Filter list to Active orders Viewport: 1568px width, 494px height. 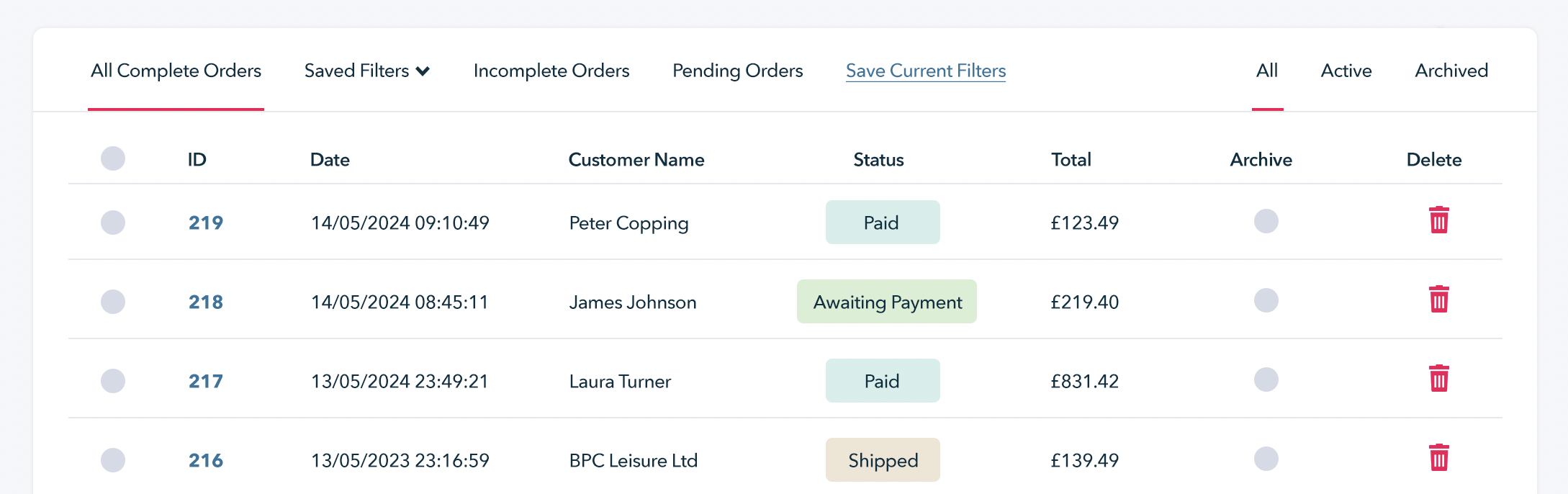1346,71
